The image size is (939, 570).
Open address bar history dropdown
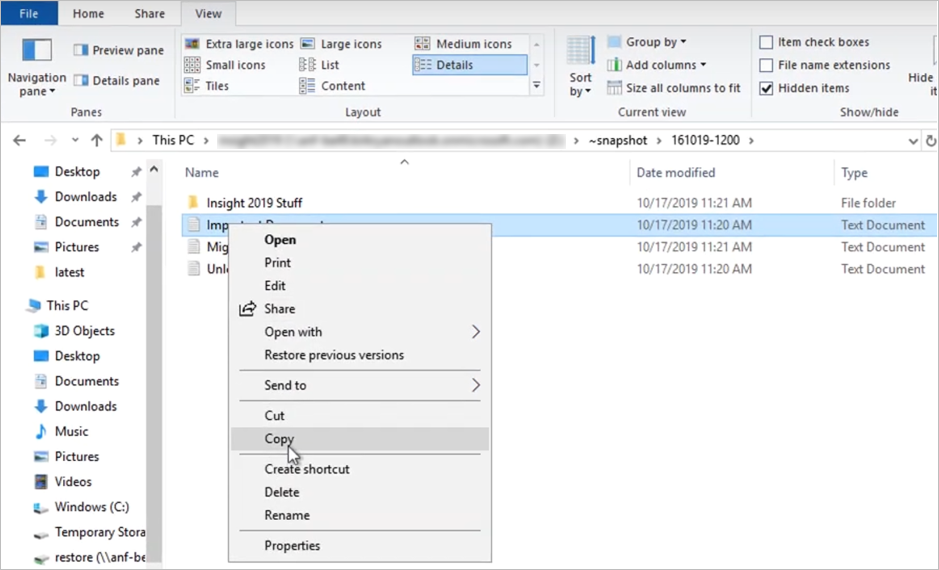point(913,141)
